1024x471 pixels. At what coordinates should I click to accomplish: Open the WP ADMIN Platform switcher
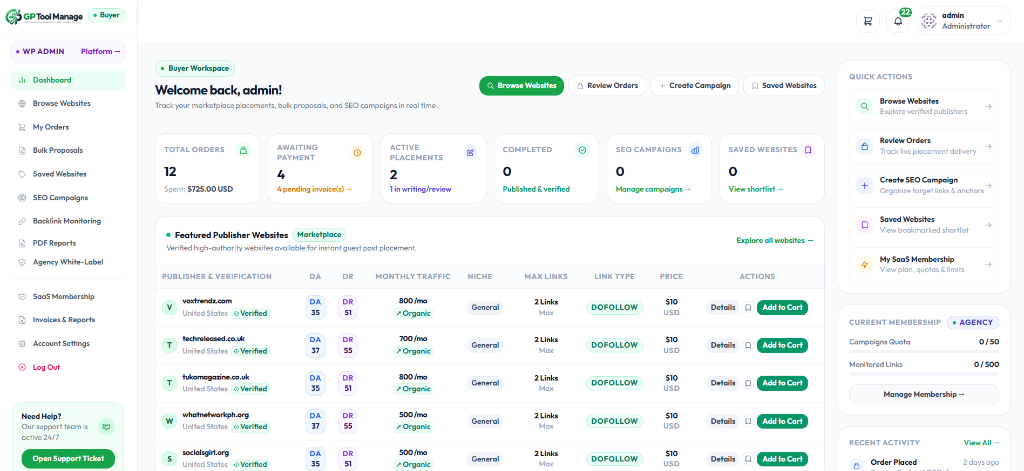pyautogui.click(x=68, y=52)
